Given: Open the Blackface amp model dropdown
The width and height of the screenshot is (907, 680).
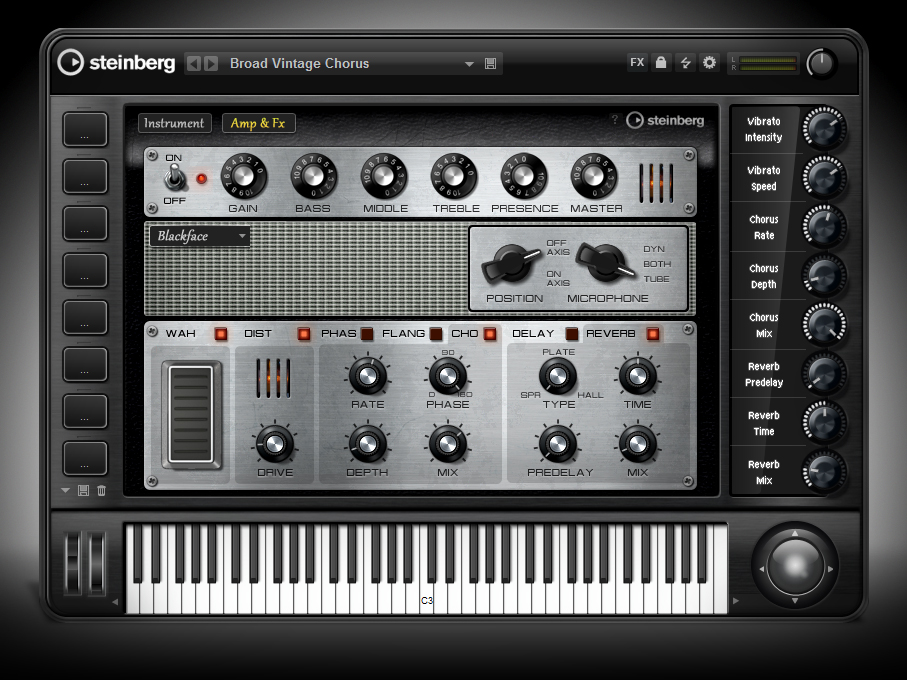Looking at the screenshot, I should click(x=200, y=236).
